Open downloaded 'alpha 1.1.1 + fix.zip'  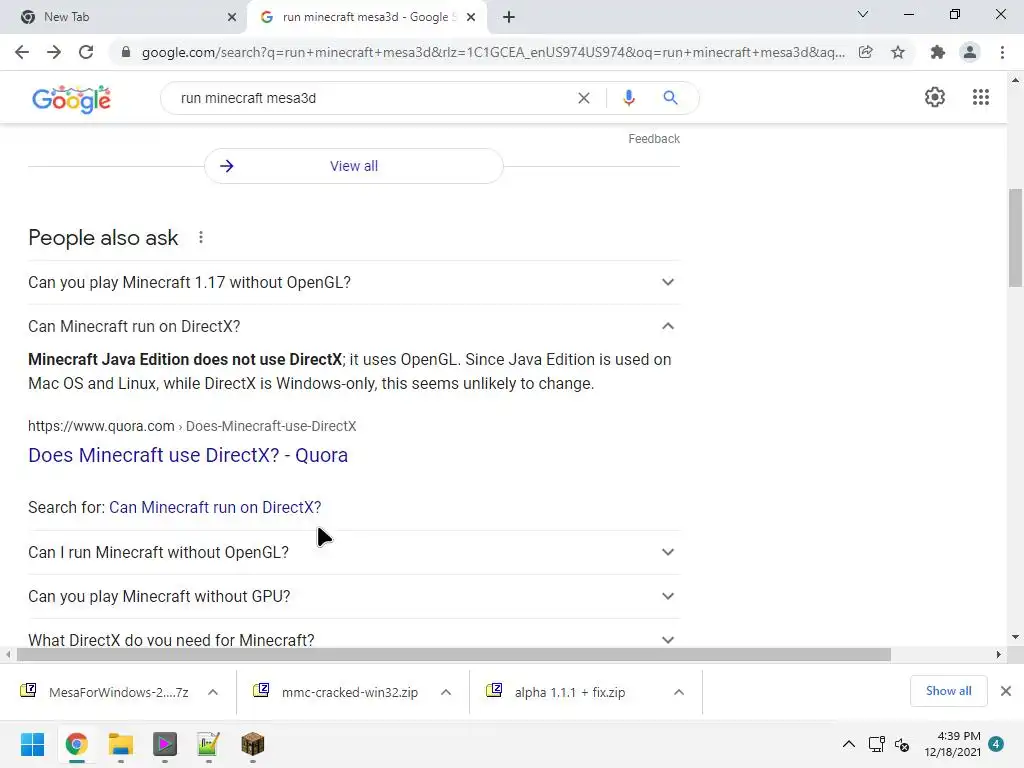point(555,692)
